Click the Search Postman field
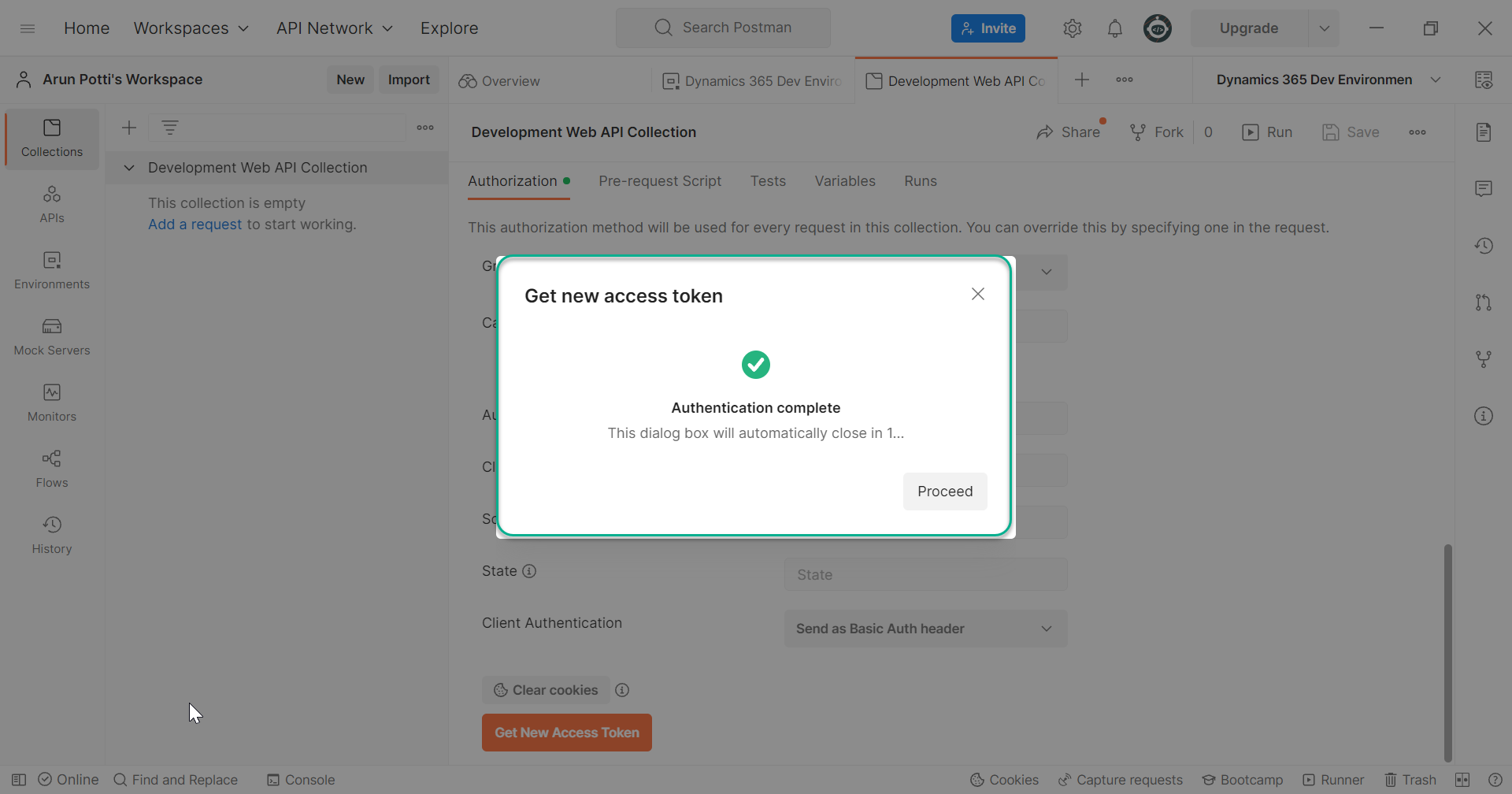This screenshot has height=794, width=1512. (x=723, y=27)
